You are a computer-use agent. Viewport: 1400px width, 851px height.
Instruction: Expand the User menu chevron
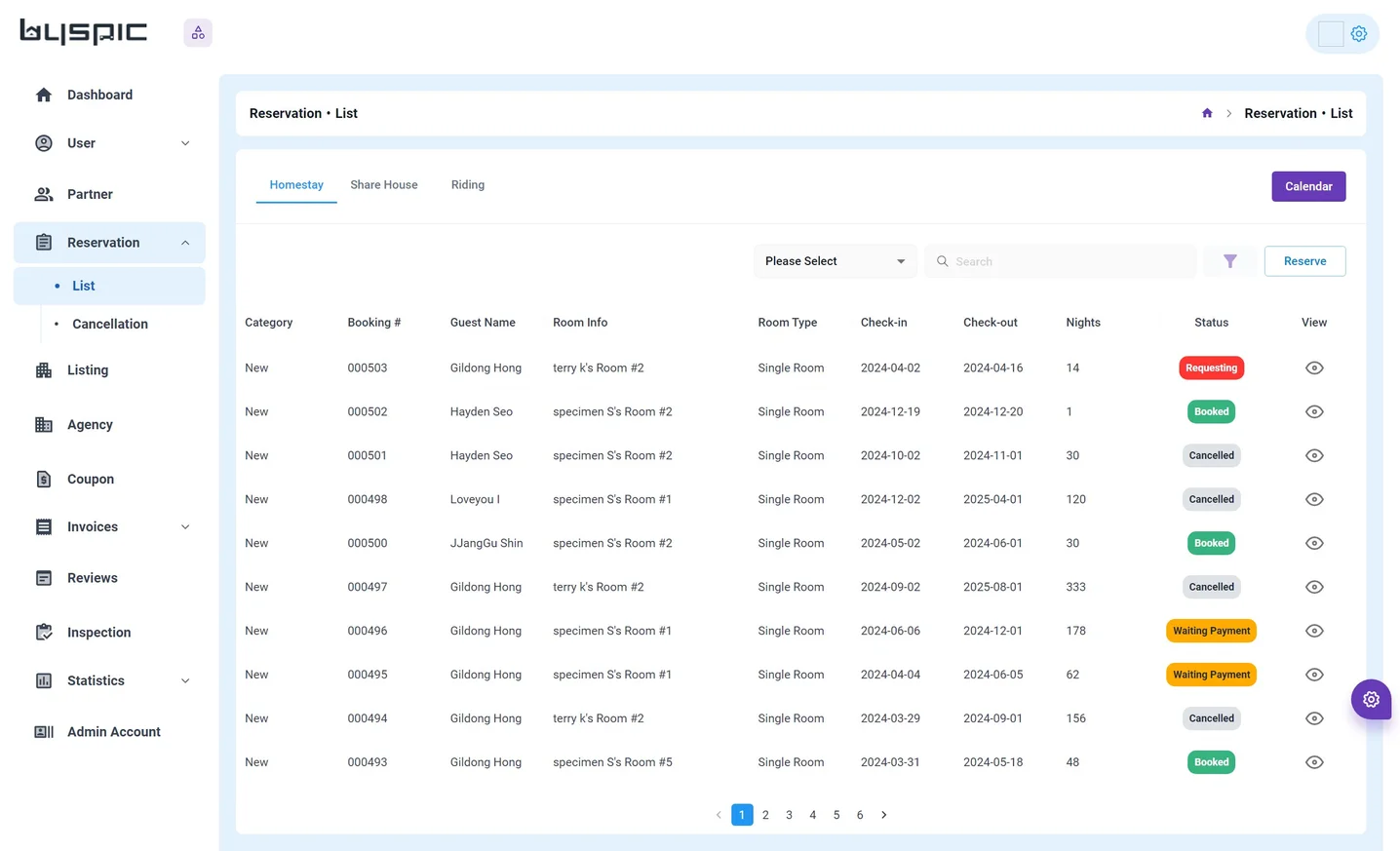185,143
